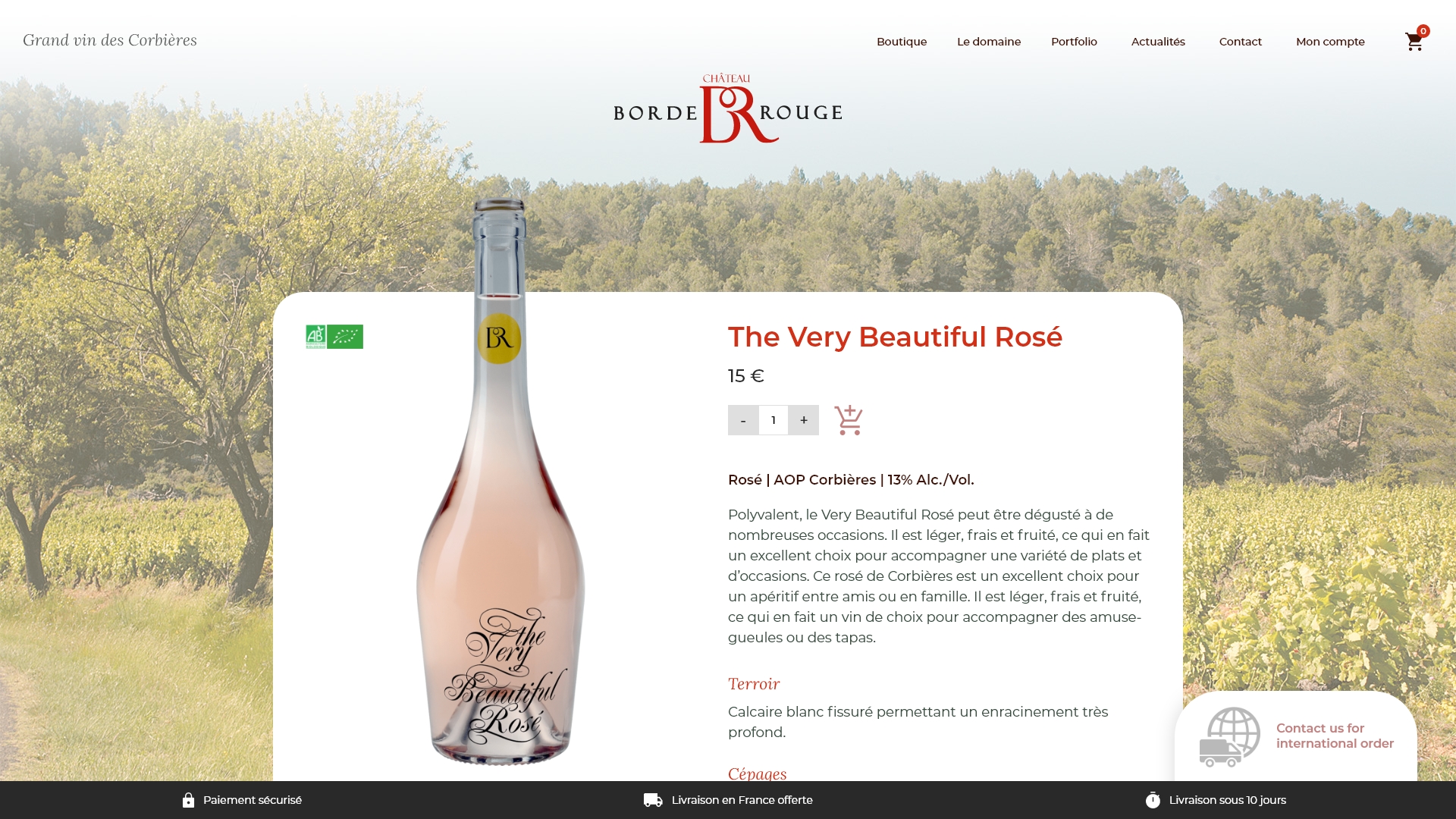1456x819 pixels.
Task: Focus the quantity input field
Action: pyautogui.click(x=773, y=420)
